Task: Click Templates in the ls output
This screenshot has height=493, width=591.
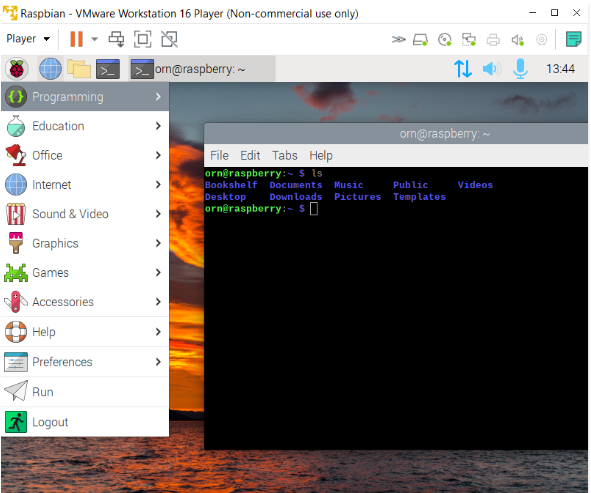Action: [420, 197]
